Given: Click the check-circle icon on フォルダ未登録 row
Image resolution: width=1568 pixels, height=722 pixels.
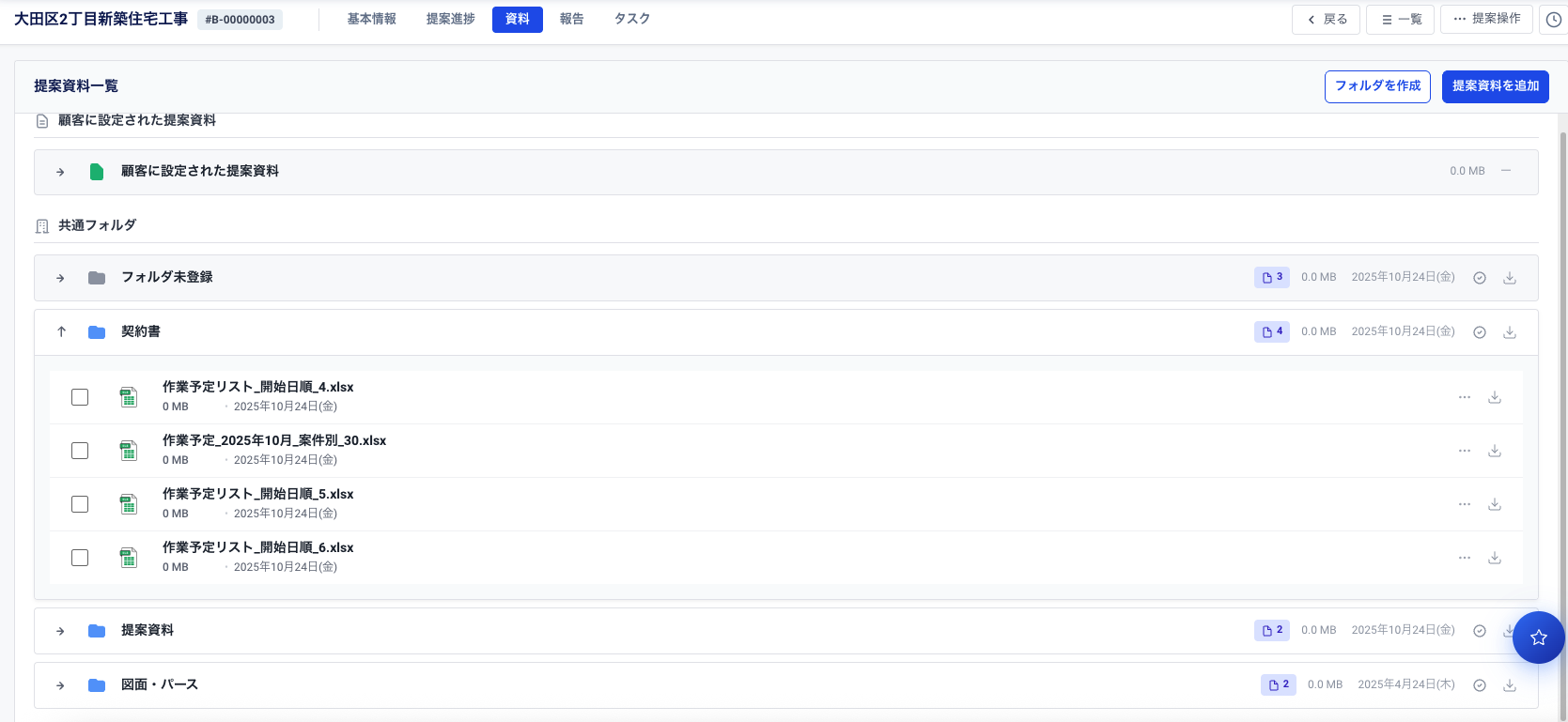Looking at the screenshot, I should click(x=1480, y=278).
